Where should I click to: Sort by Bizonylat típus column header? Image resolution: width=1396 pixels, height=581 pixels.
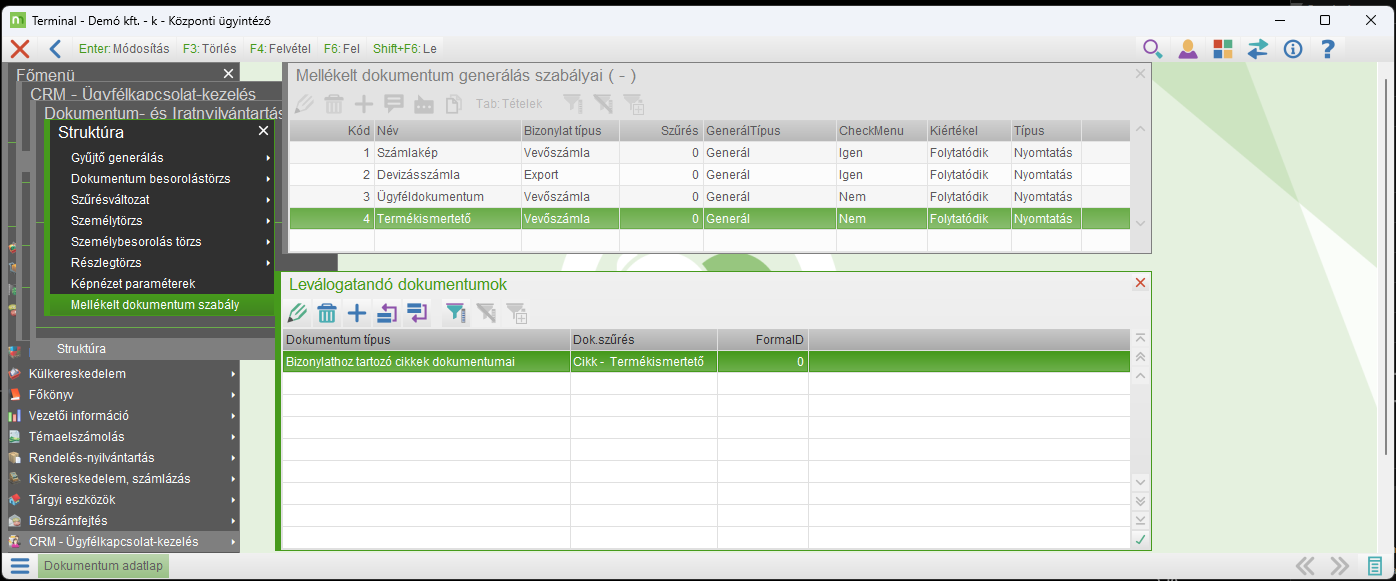click(x=570, y=131)
